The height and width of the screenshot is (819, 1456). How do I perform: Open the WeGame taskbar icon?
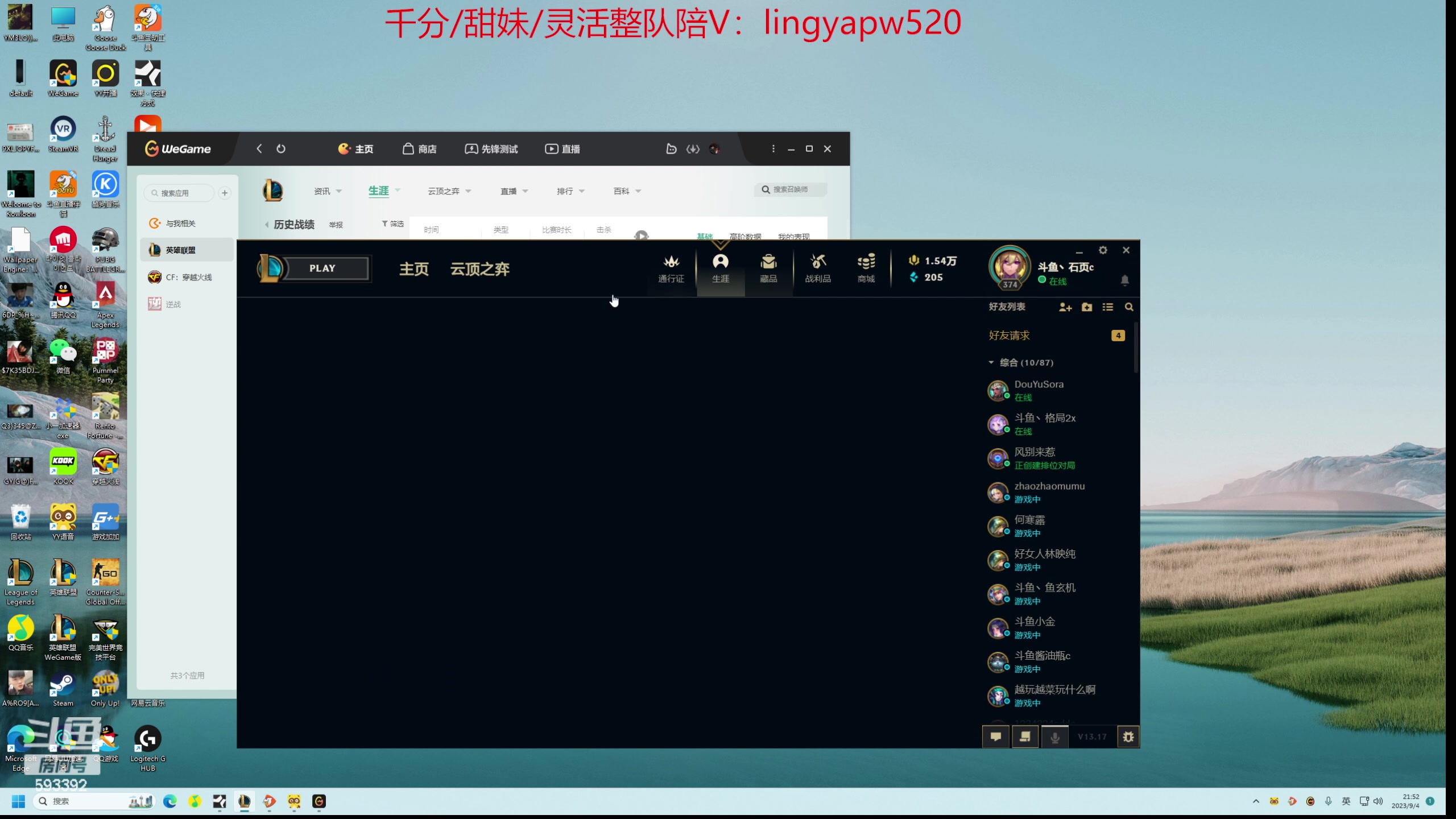[319, 801]
